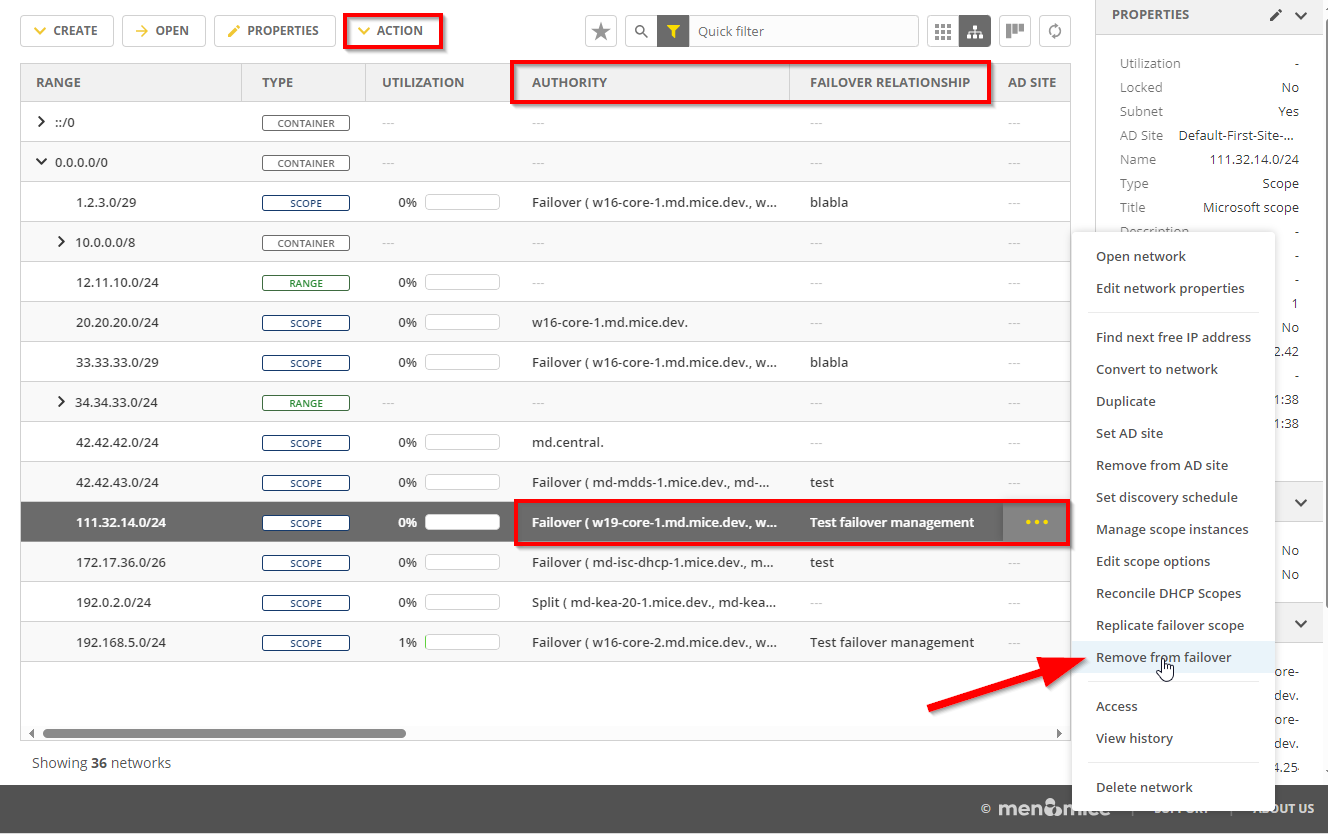Open the Create dropdown
The height and width of the screenshot is (834, 1328).
(x=66, y=31)
